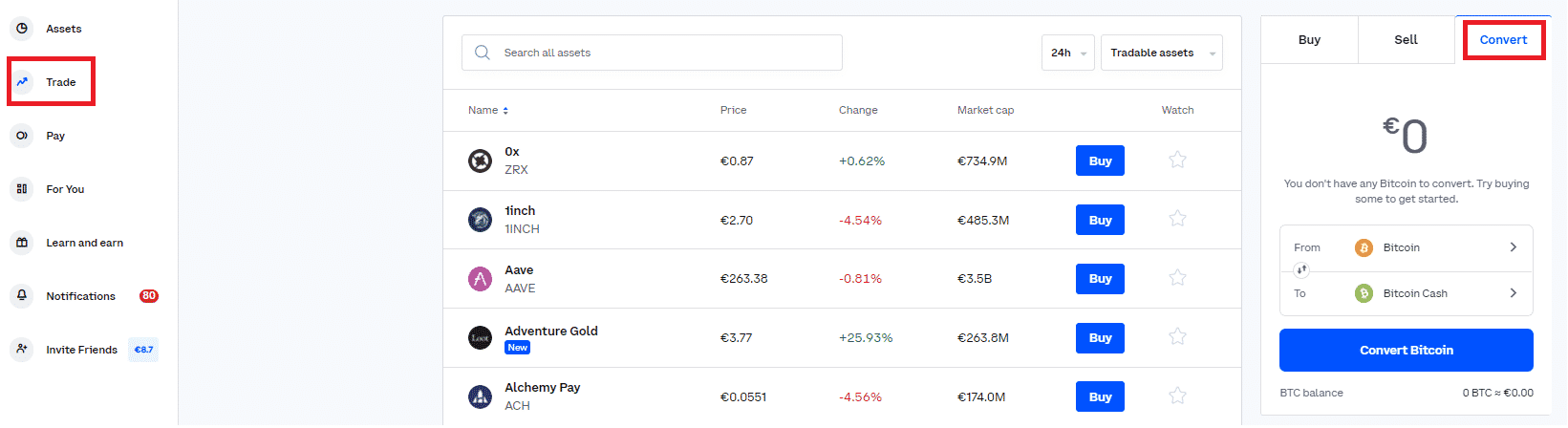Click the Assets pie chart icon
Viewport: 1568px width, 428px height.
(x=22, y=29)
